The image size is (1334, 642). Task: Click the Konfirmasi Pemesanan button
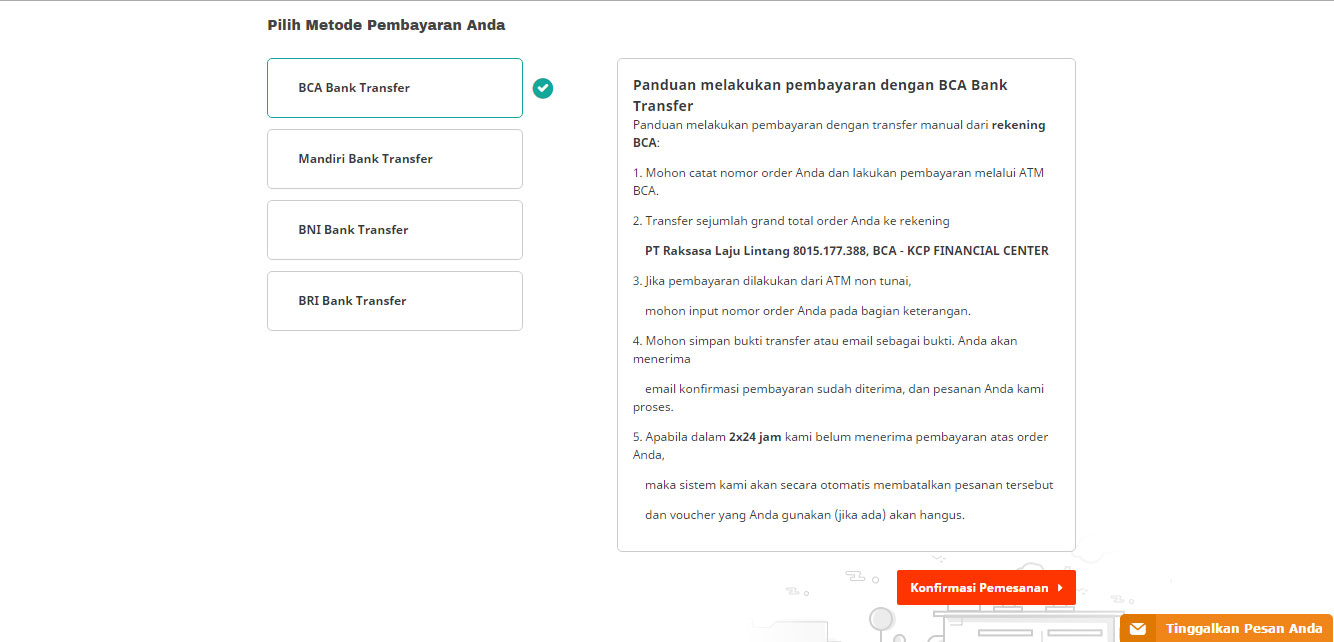point(986,587)
